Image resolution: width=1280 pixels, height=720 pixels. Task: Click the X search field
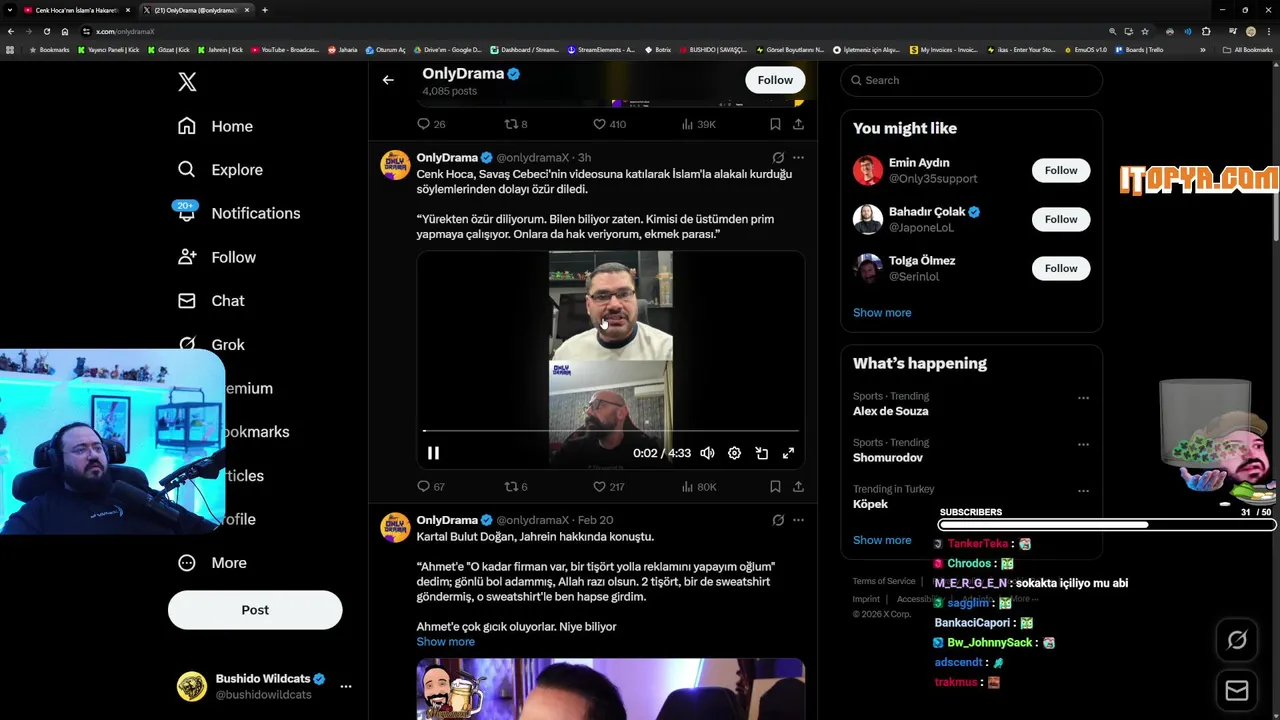971,80
